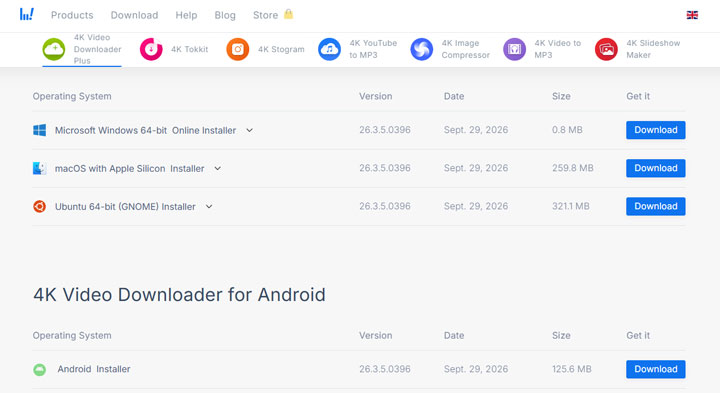
Task: Expand Microsoft Windows installer options chevron
Action: click(249, 130)
